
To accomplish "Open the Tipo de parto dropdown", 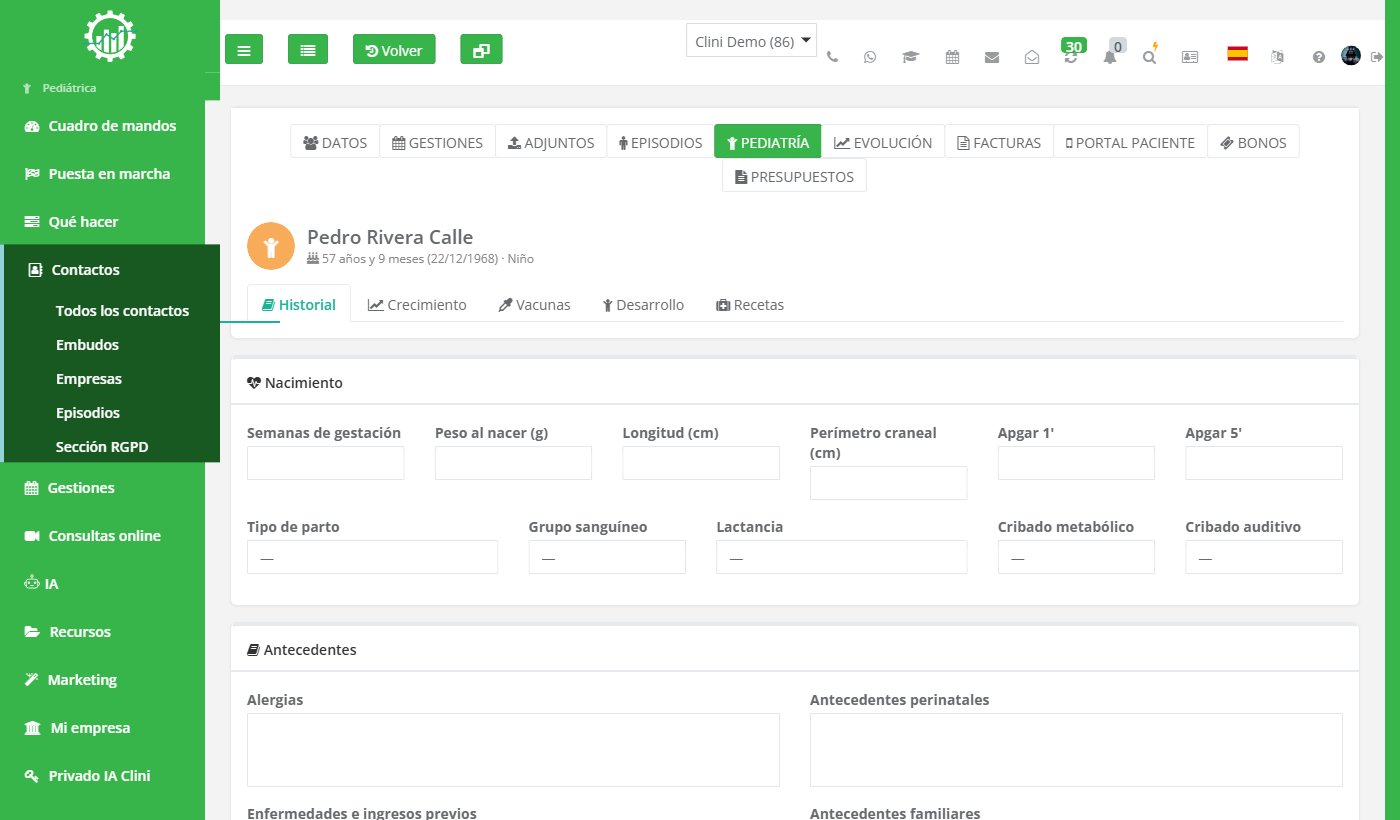I will [372, 557].
